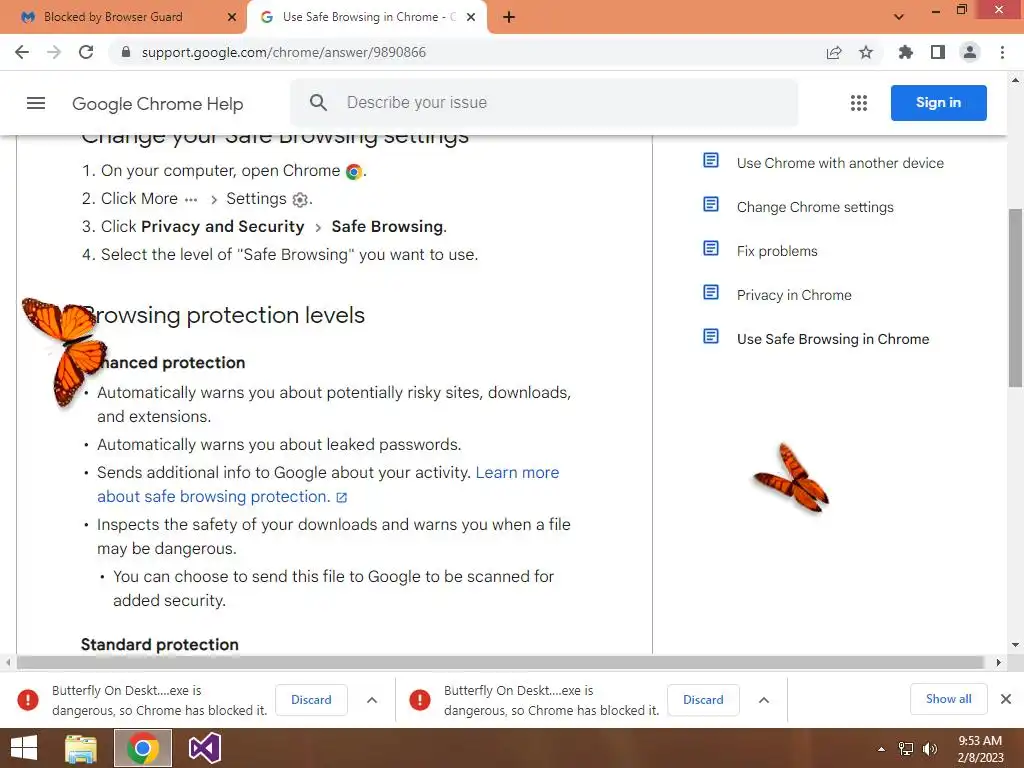Viewport: 1024px width, 768px height.
Task: Open the taskbar clock and date
Action: click(980, 749)
